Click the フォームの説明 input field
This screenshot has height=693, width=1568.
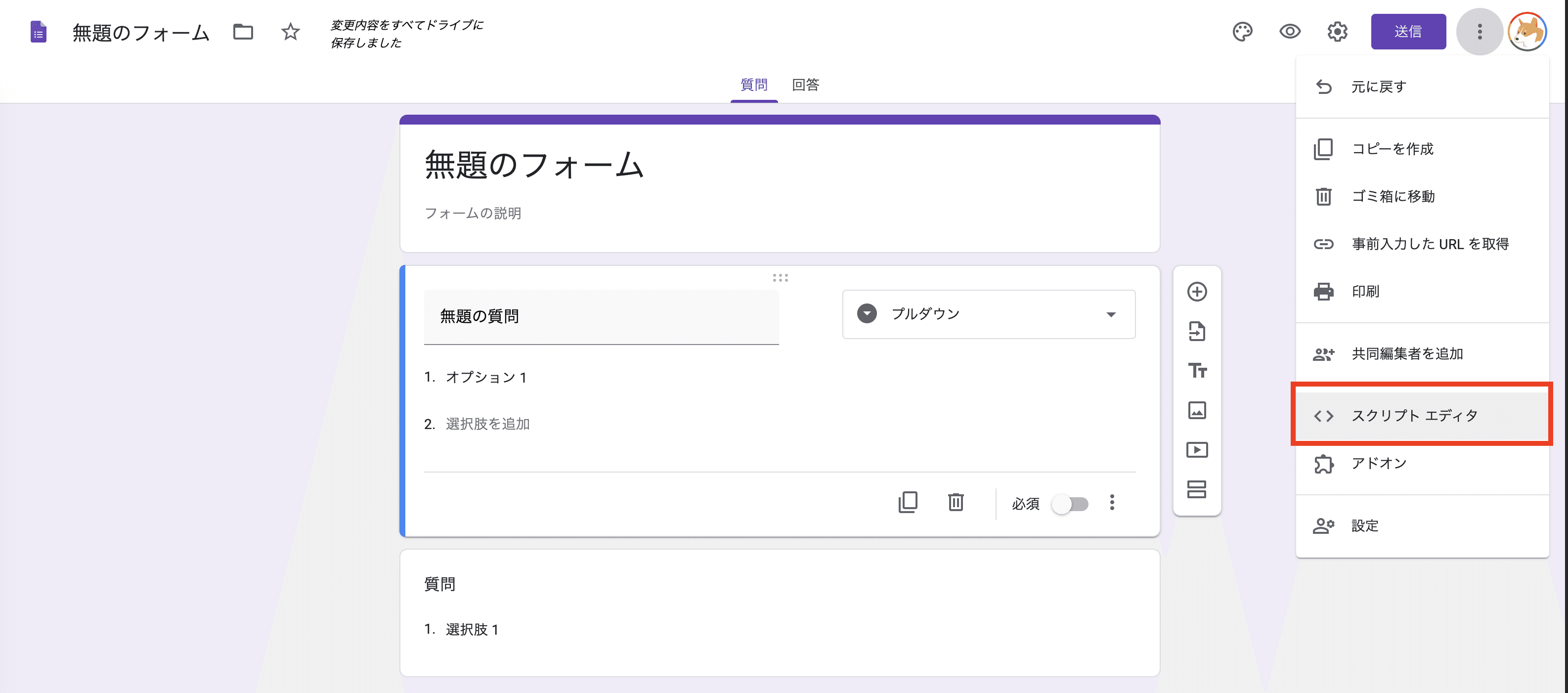coord(474,213)
